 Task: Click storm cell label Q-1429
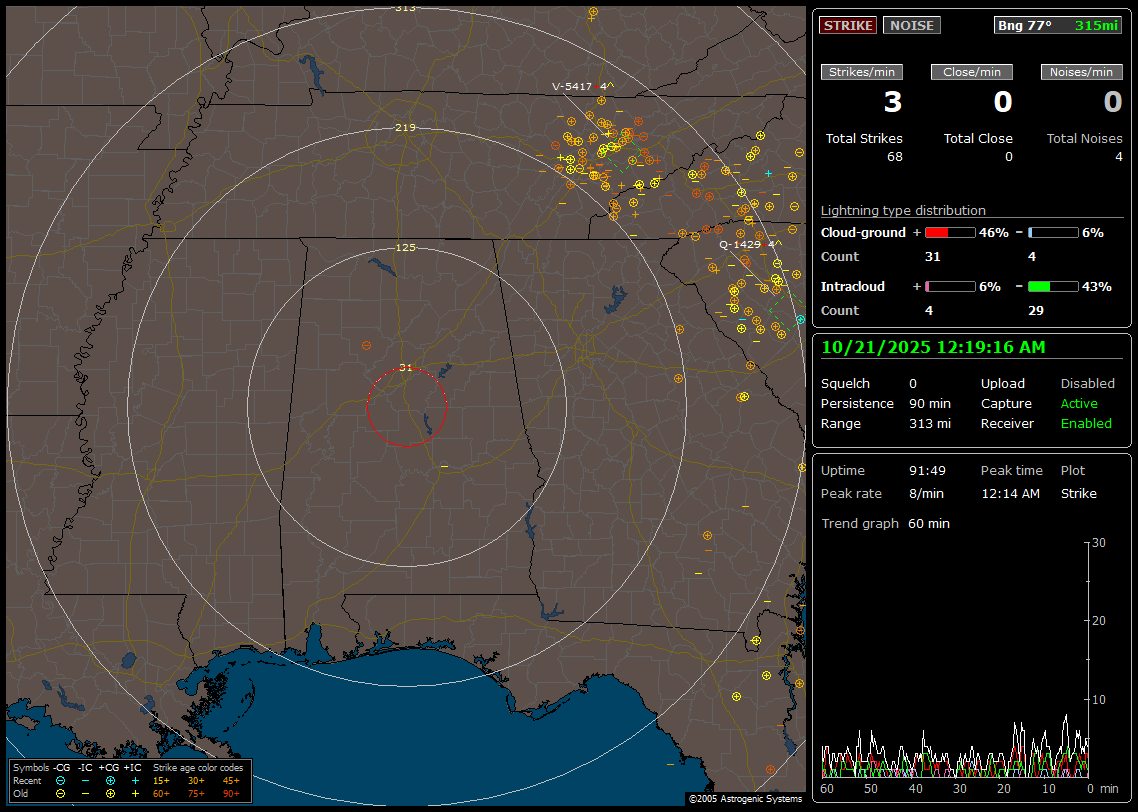740,244
